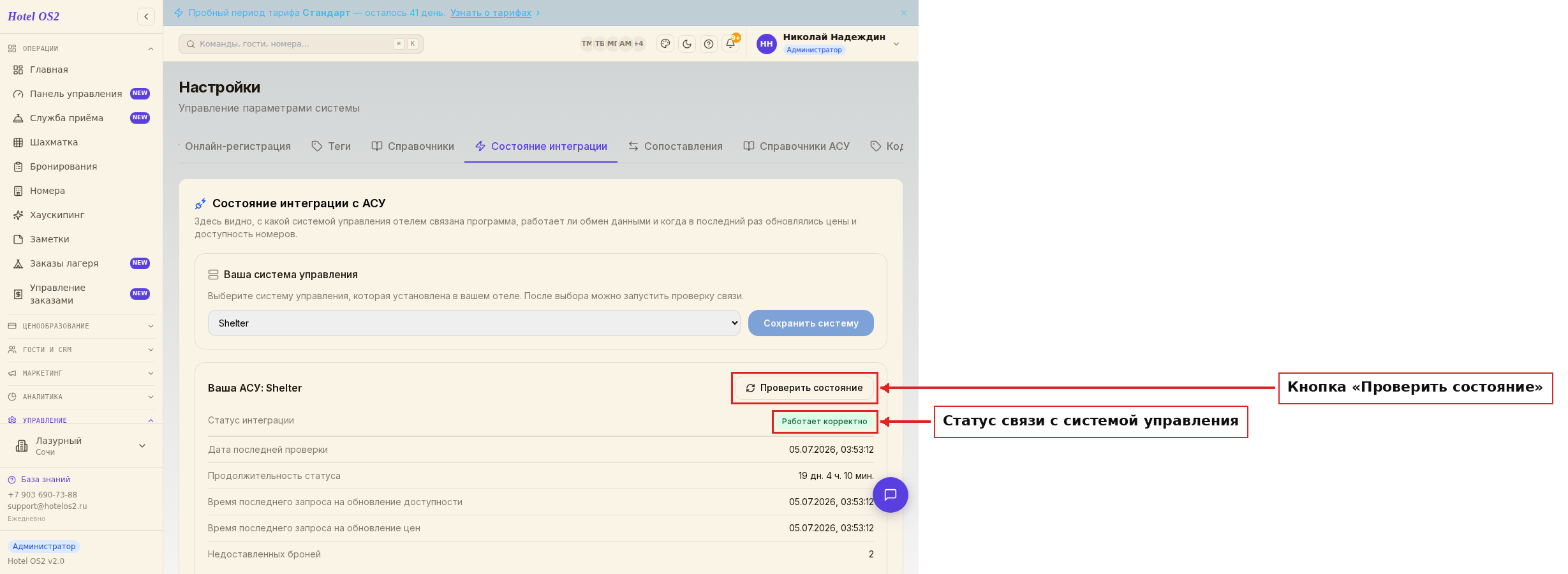The width and height of the screenshot is (1568, 574).
Task: Open the Shelter system dropdown
Action: [474, 323]
